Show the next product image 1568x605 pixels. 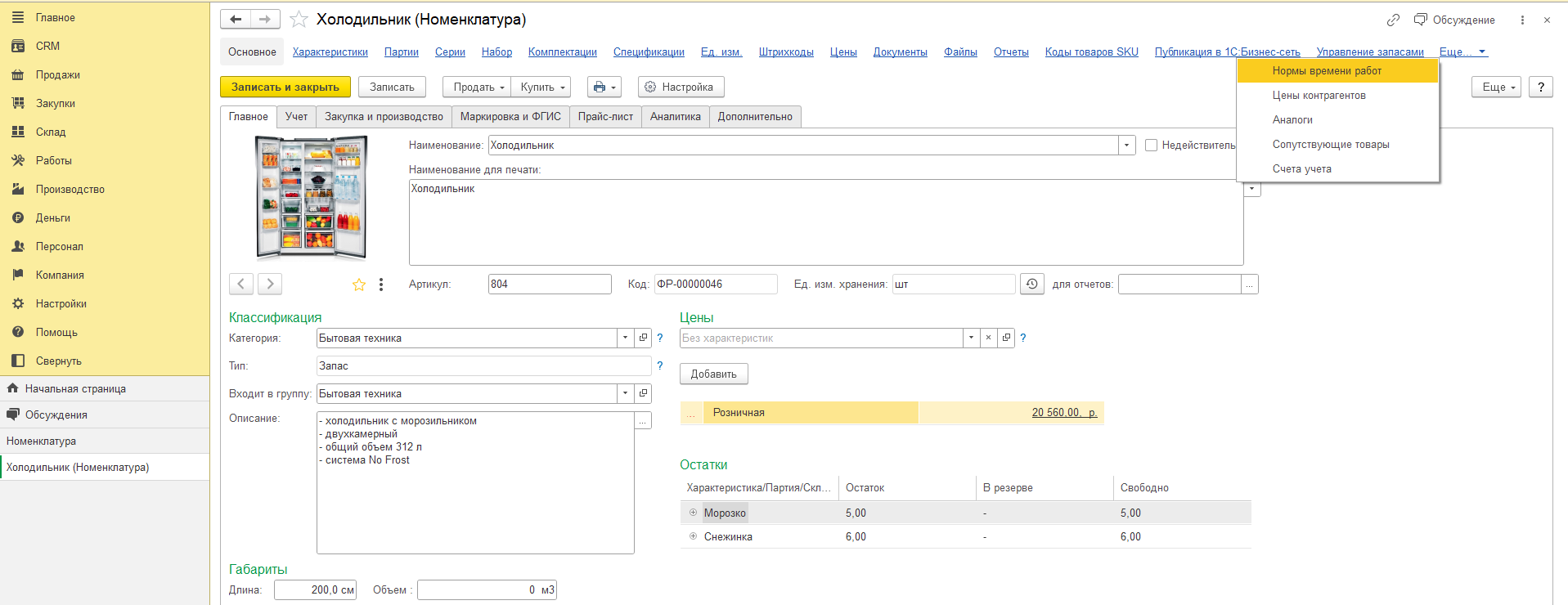point(270,284)
